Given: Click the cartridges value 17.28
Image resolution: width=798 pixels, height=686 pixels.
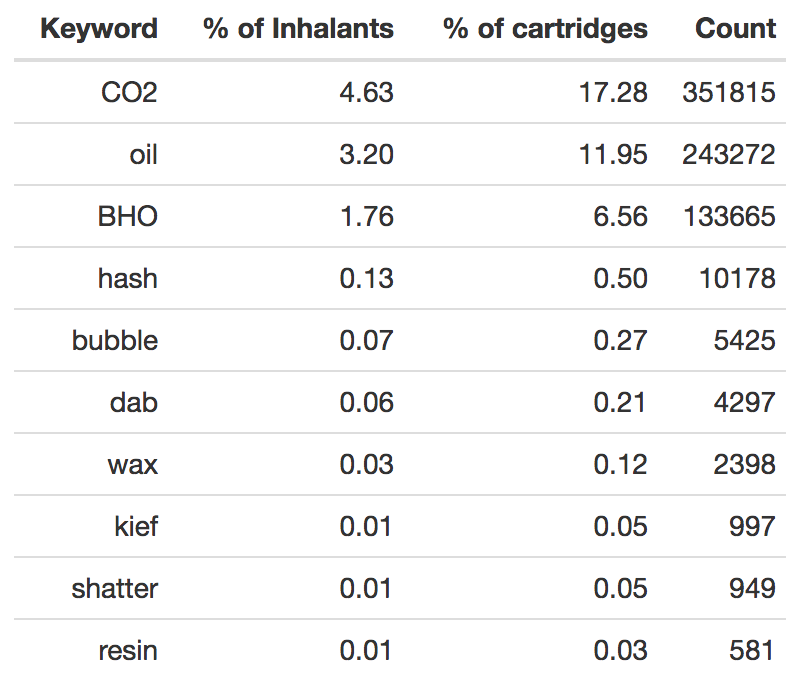Looking at the screenshot, I should 613,93.
